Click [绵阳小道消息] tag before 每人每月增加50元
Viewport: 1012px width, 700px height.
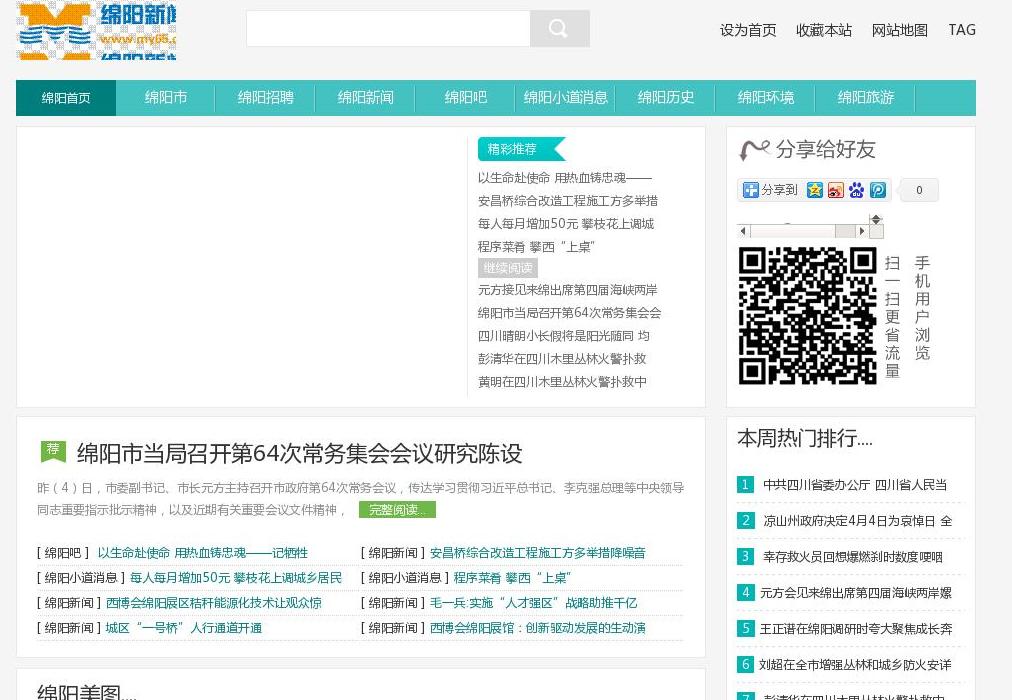81,578
